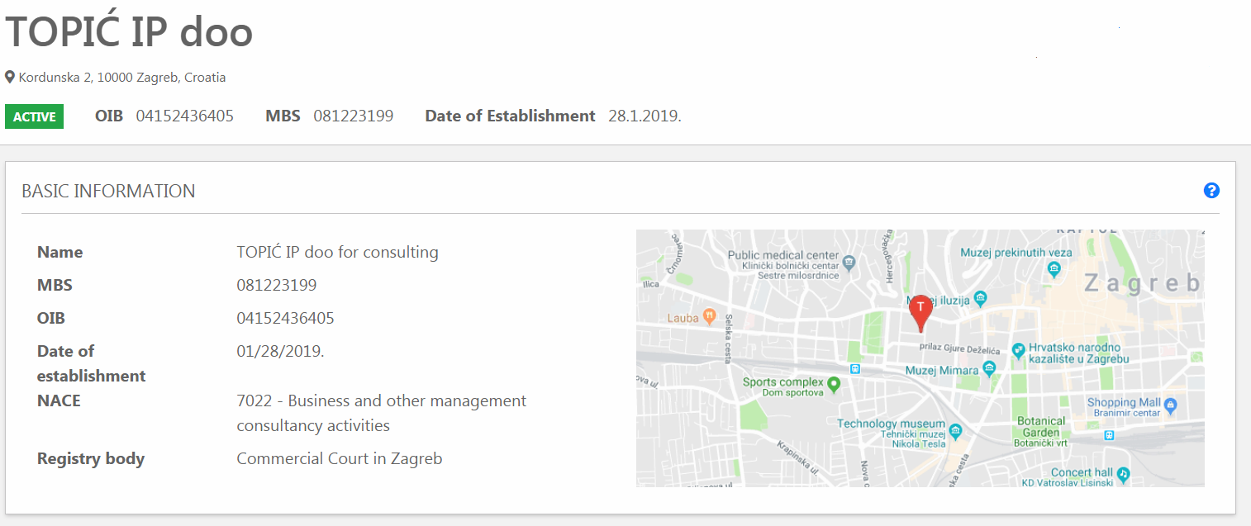Click the Botanical Garden map label
This screenshot has width=1251, height=526.
pos(1041,427)
